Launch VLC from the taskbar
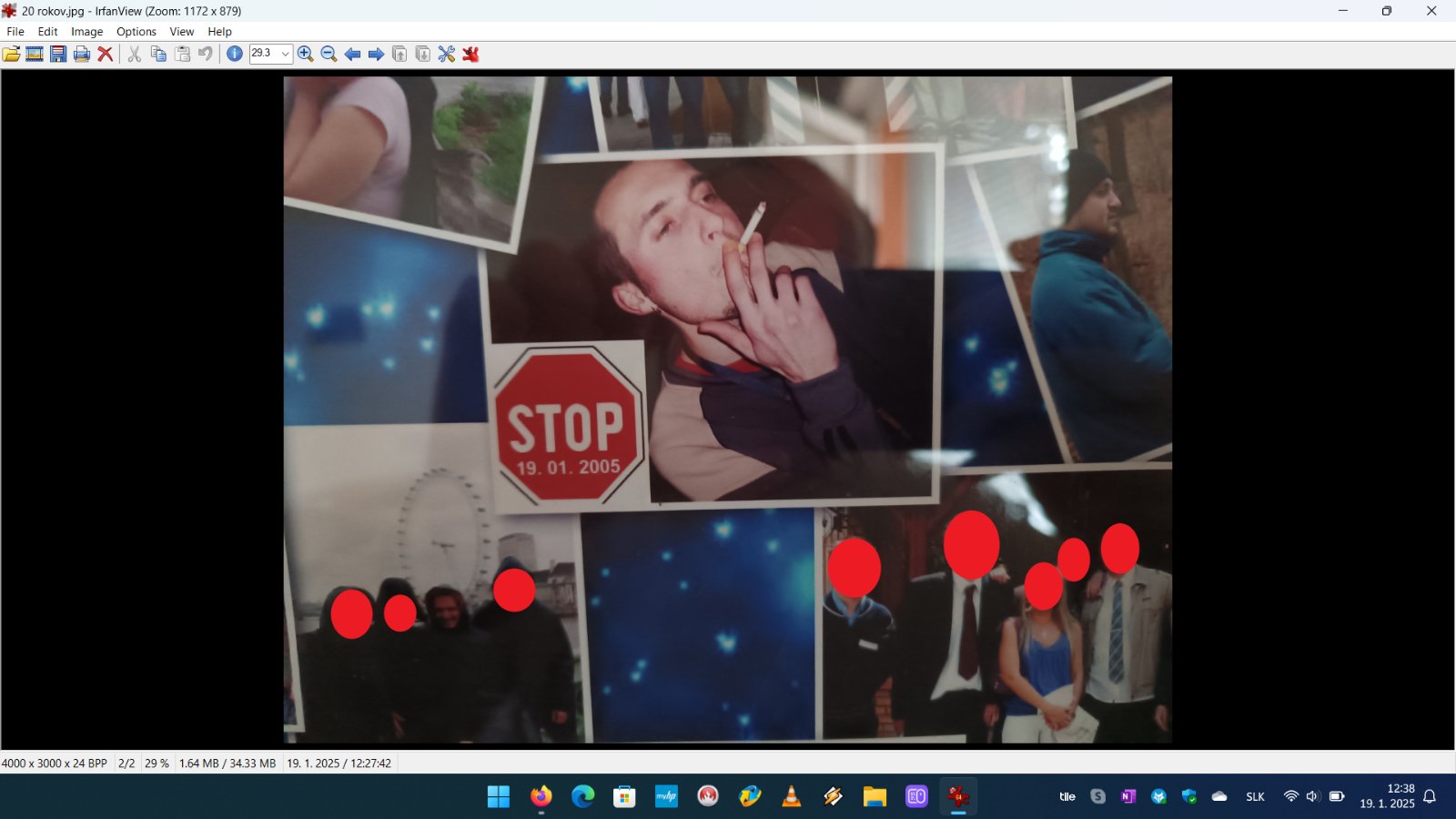Image resolution: width=1456 pixels, height=819 pixels. pos(792,797)
